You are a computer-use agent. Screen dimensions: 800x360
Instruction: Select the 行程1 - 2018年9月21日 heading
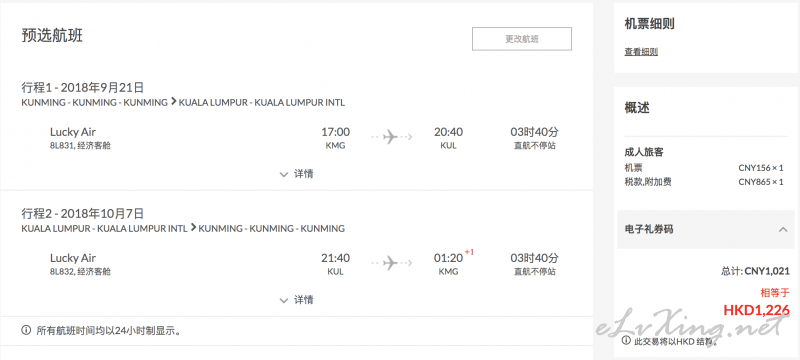(83, 87)
